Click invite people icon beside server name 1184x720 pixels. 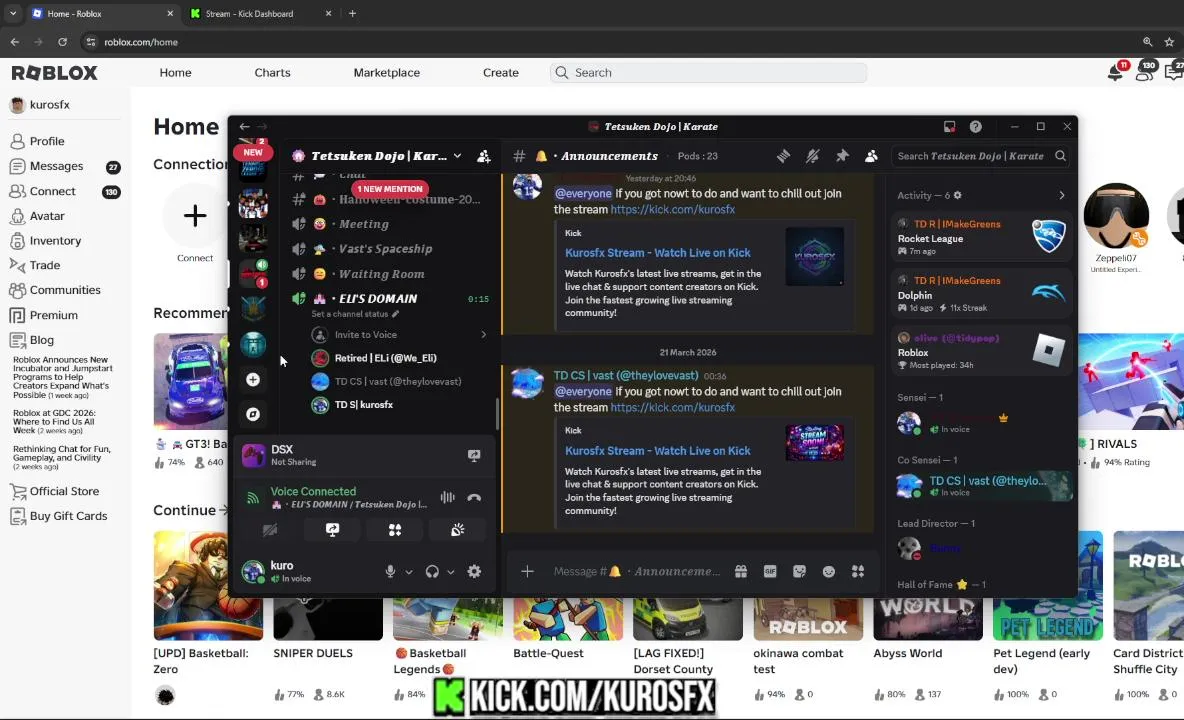pos(483,156)
